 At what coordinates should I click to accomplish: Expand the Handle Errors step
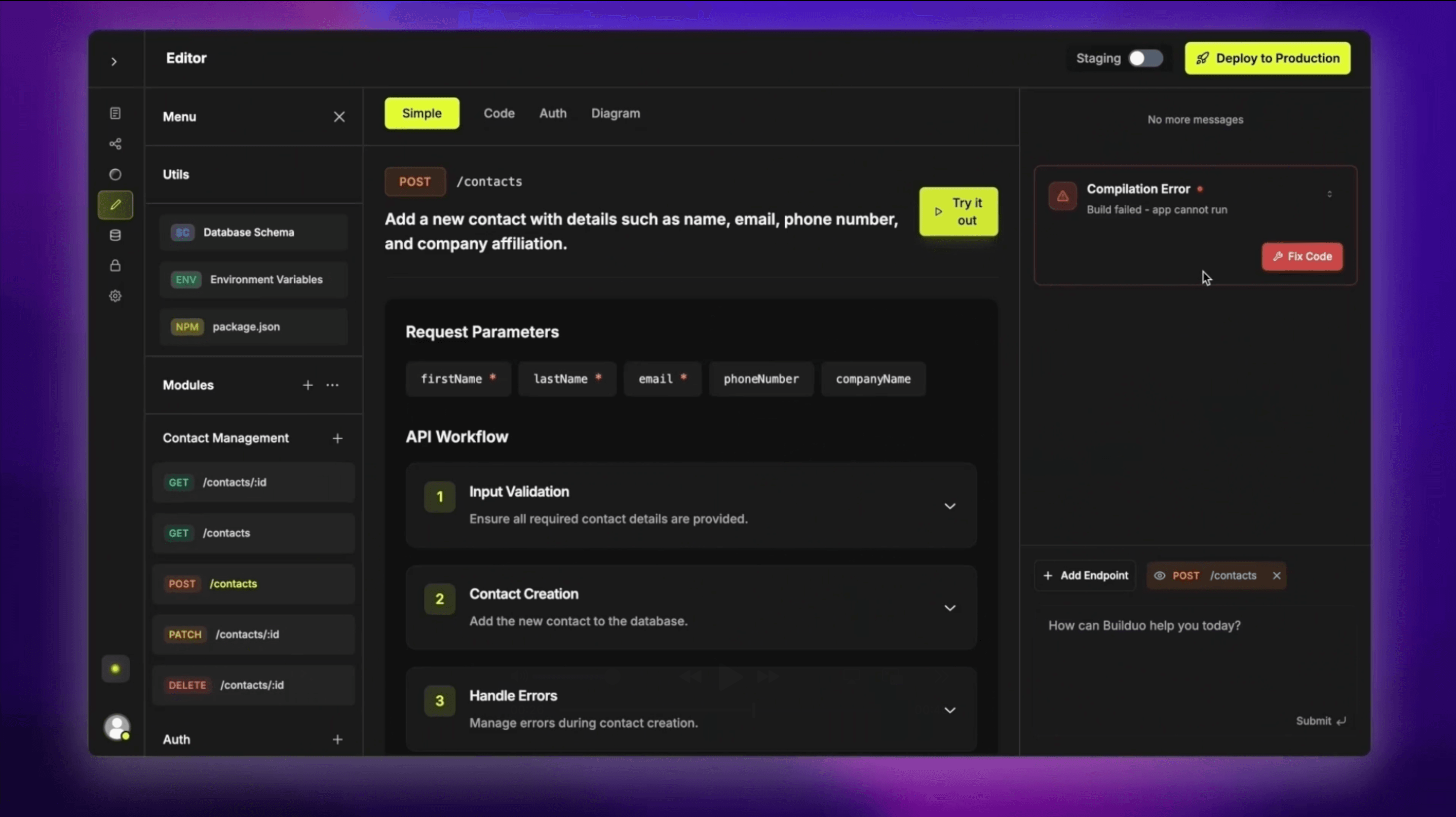(x=949, y=710)
